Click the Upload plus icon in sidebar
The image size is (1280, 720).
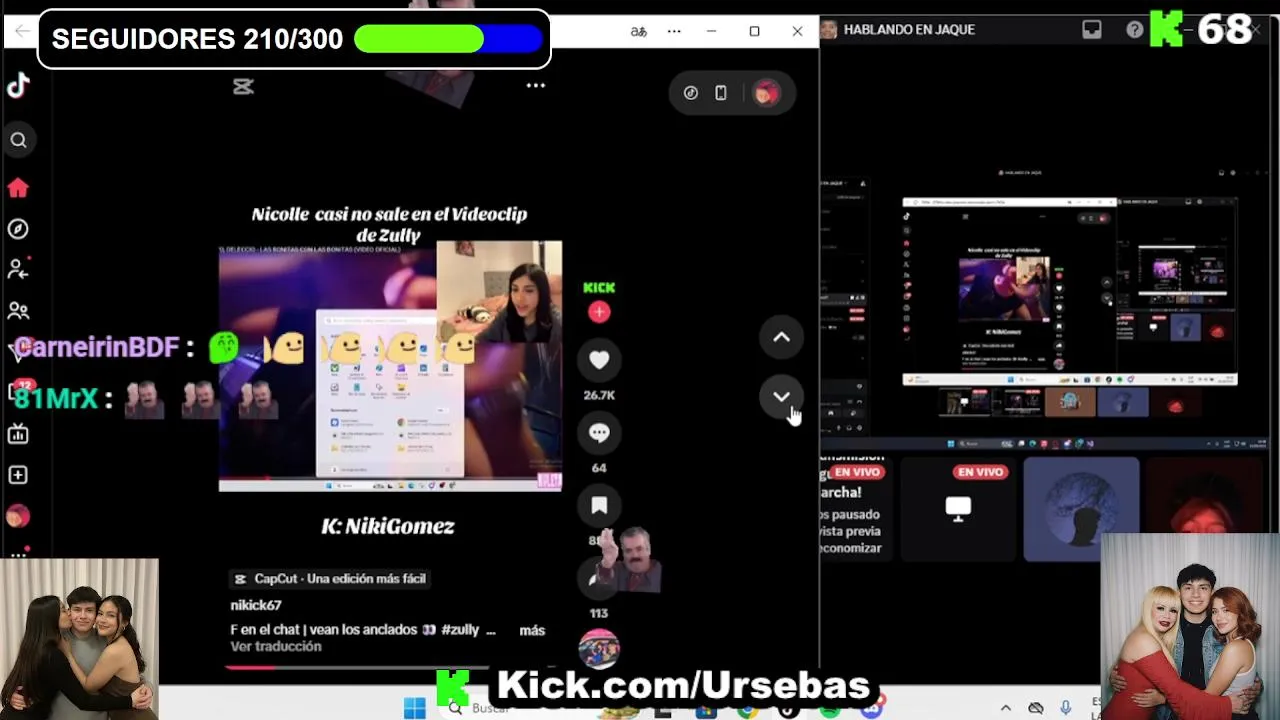coord(18,475)
